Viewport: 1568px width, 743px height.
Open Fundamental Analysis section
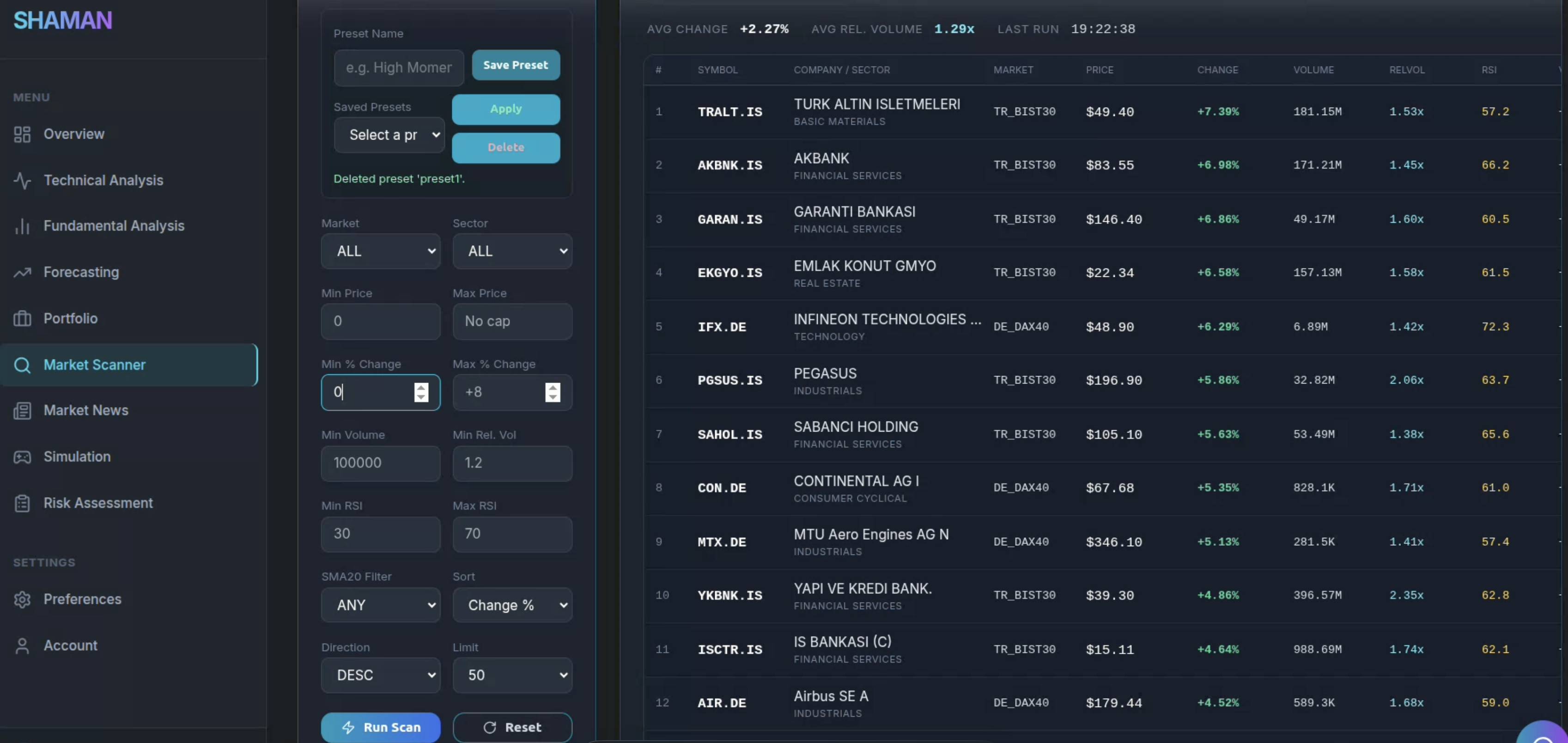[x=114, y=226]
